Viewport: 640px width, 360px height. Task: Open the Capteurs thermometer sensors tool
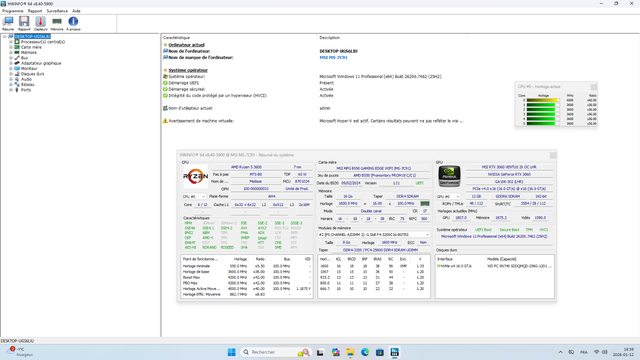click(x=40, y=23)
